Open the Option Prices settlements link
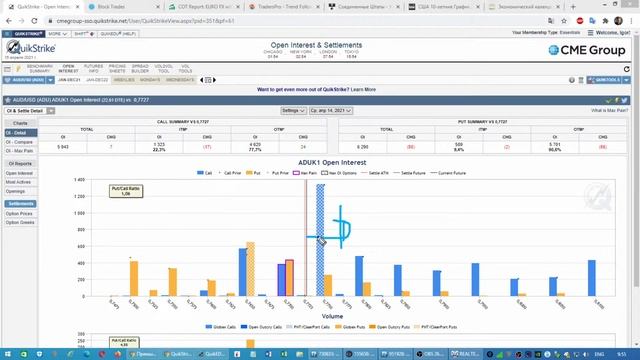This screenshot has width=640, height=360. tap(19, 213)
